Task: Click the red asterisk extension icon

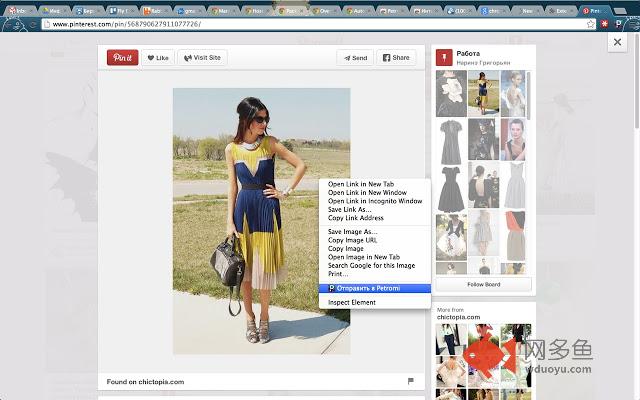Action: (604, 24)
